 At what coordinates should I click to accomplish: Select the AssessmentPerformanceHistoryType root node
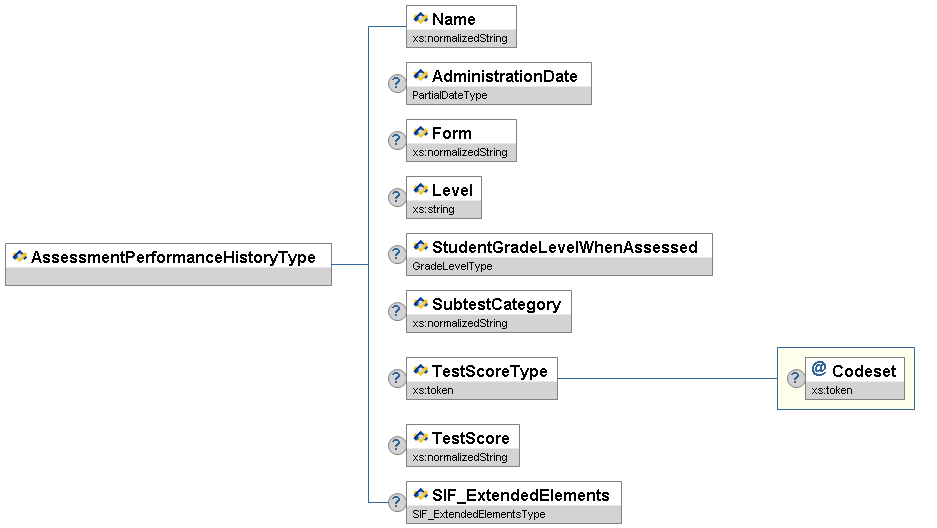(x=168, y=258)
